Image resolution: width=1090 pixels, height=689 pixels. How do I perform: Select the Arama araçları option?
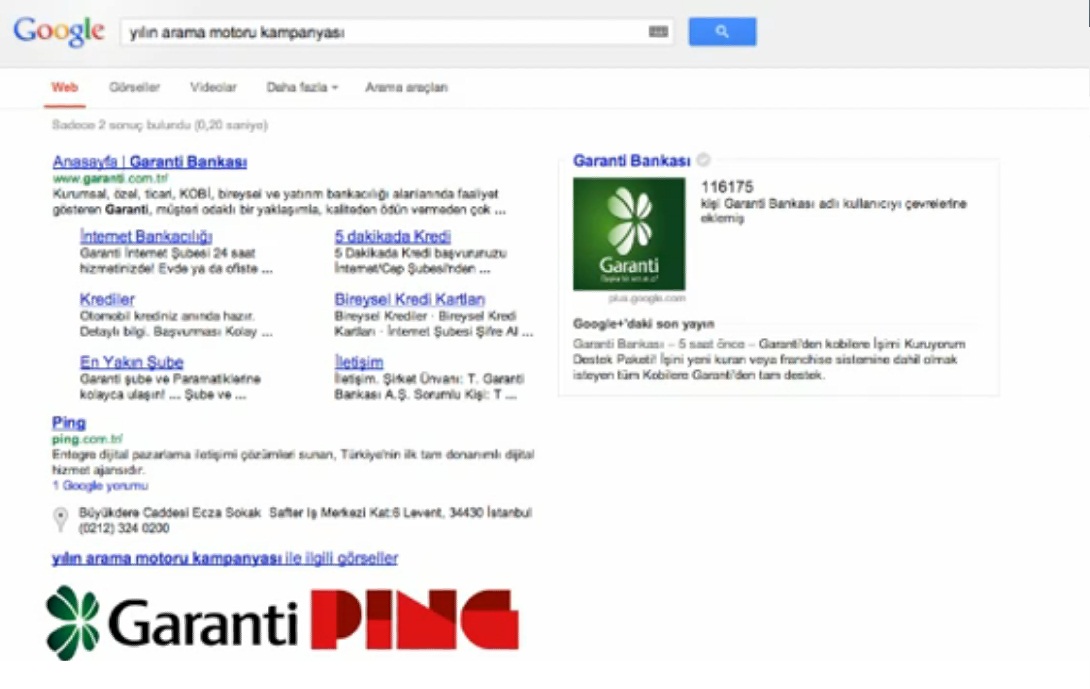point(405,87)
